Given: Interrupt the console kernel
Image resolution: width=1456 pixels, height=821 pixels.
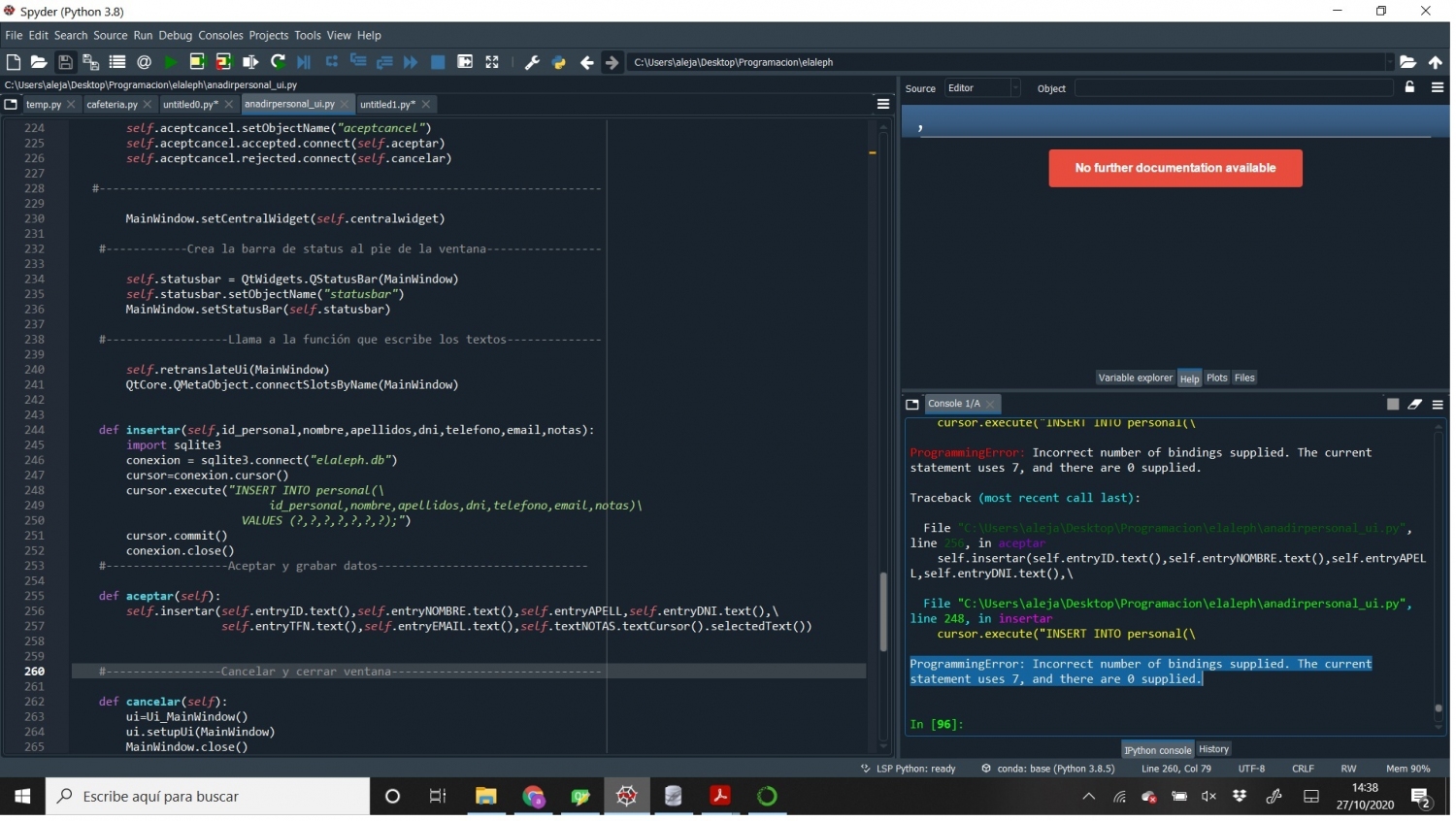Looking at the screenshot, I should (x=1393, y=404).
